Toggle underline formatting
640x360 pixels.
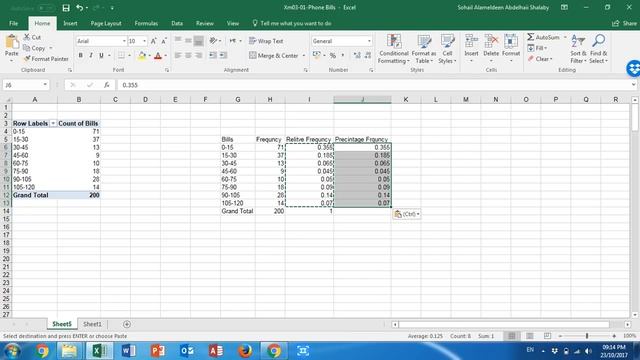[101, 55]
